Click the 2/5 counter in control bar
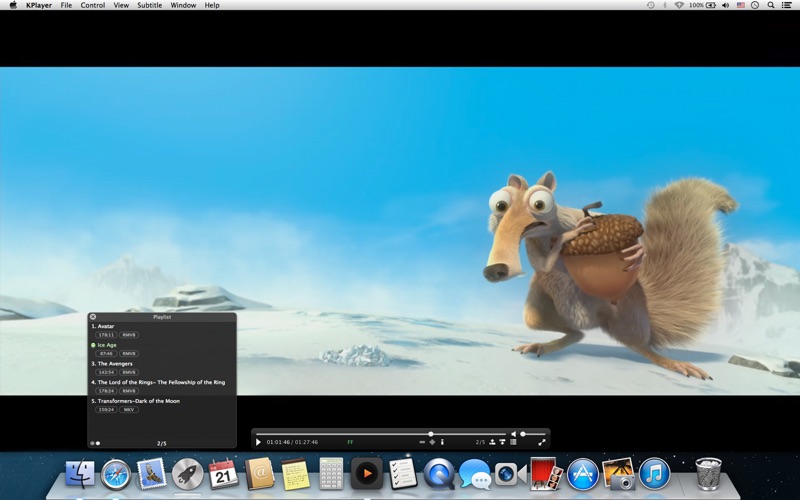800x500 pixels. (480, 442)
